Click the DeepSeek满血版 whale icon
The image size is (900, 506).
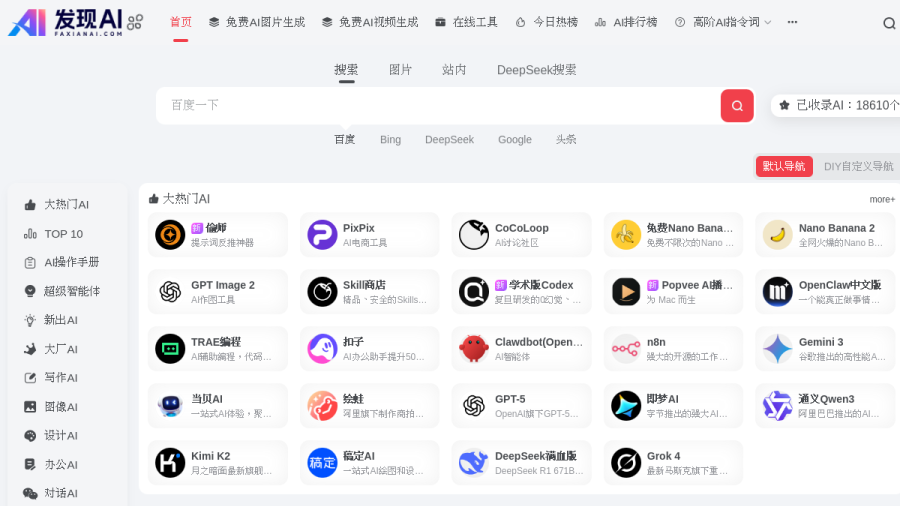(x=474, y=462)
